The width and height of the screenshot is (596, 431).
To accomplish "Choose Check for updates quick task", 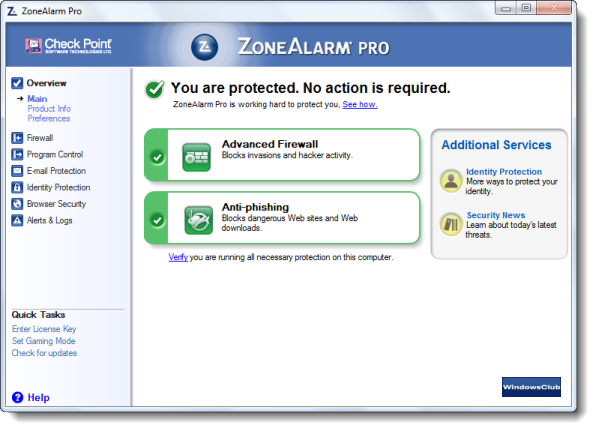I will [44, 353].
